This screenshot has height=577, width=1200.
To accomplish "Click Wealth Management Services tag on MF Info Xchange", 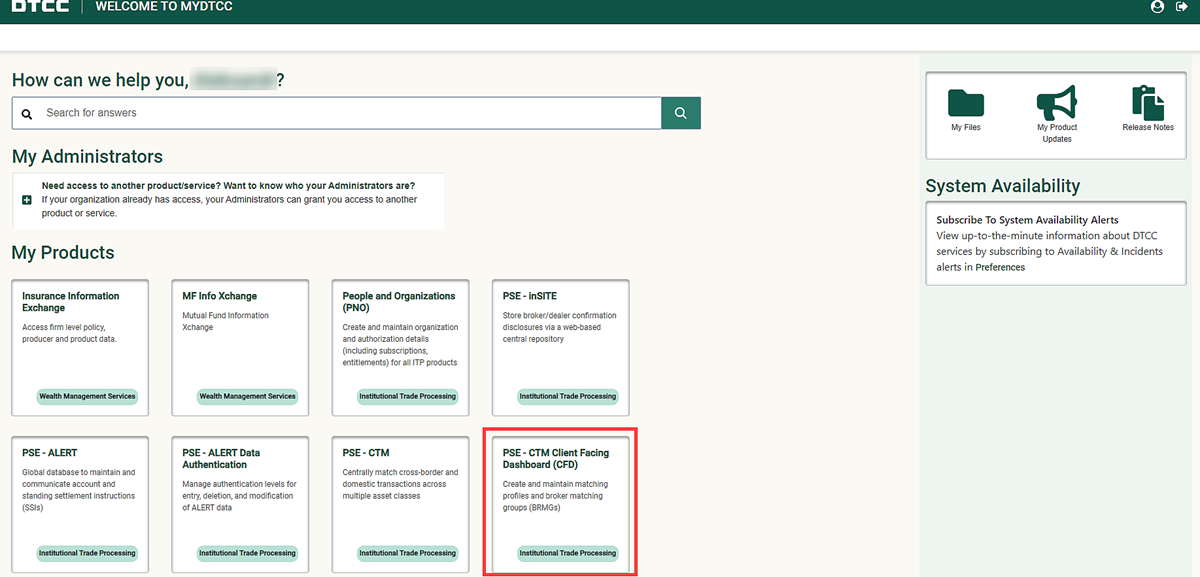I will tap(247, 396).
